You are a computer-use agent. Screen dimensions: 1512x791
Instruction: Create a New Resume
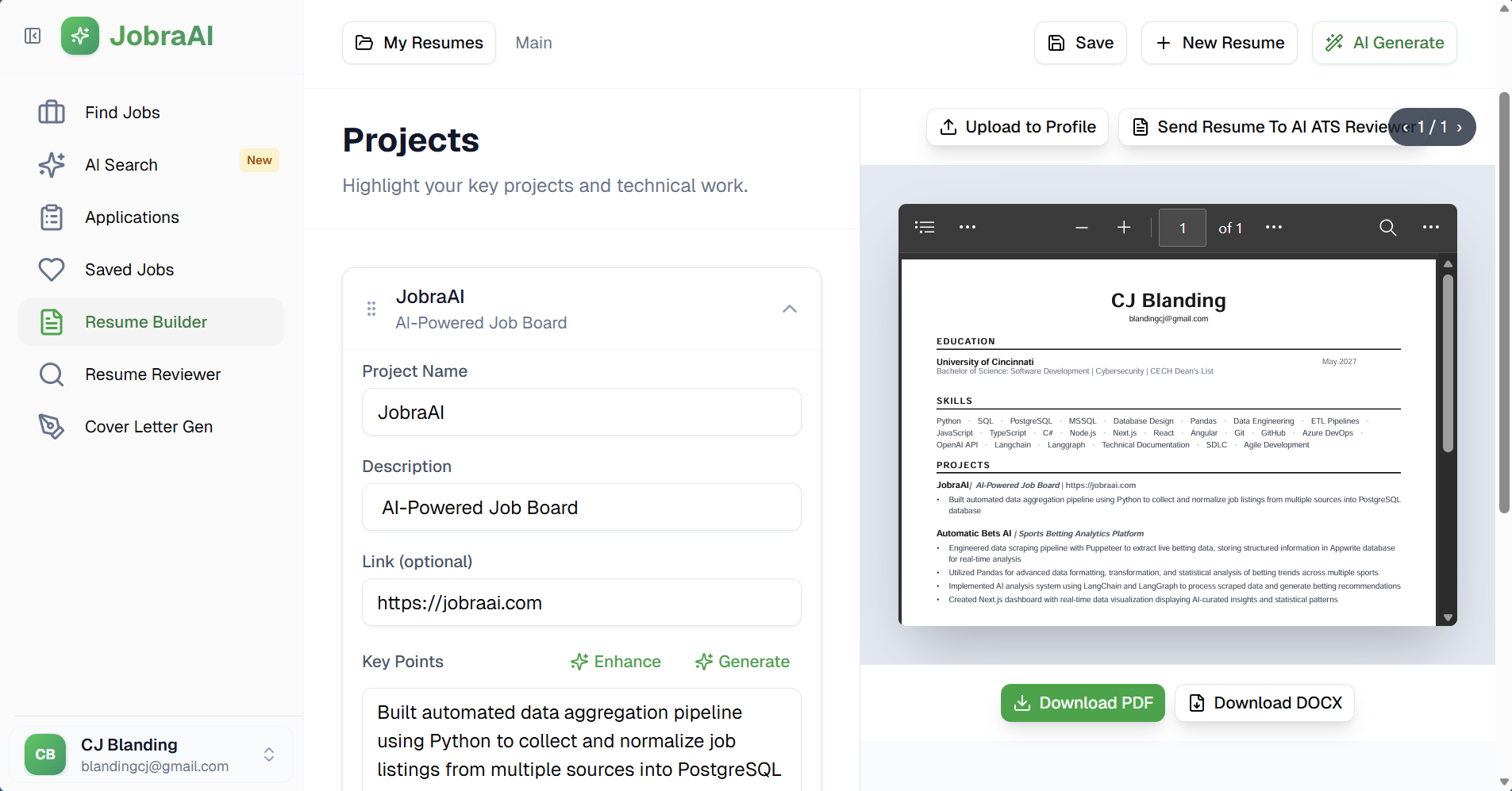tap(1219, 43)
